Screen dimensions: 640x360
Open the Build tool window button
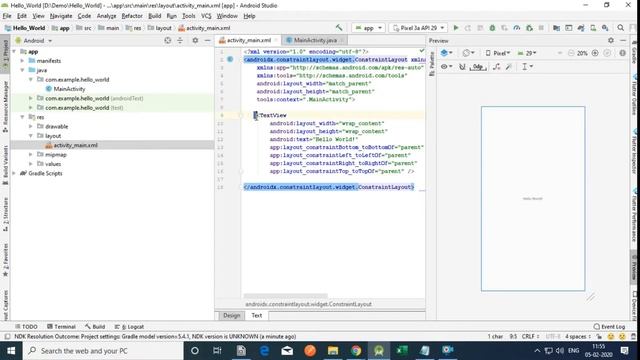(x=95, y=327)
